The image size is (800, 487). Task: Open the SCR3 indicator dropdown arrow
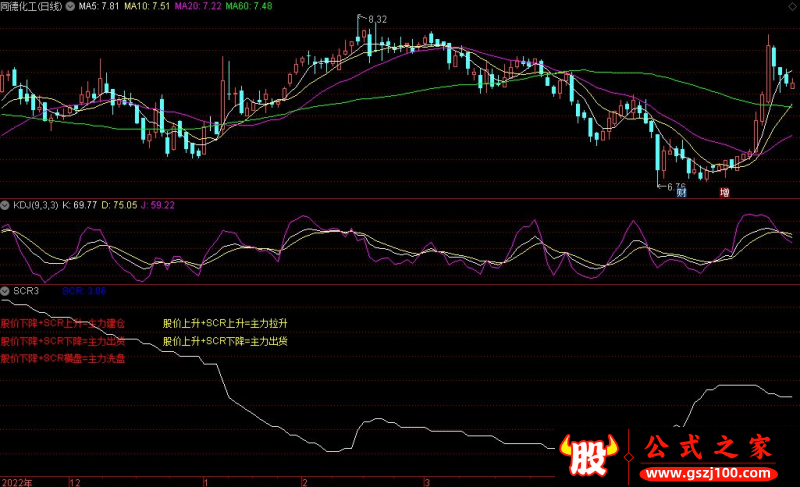7,291
